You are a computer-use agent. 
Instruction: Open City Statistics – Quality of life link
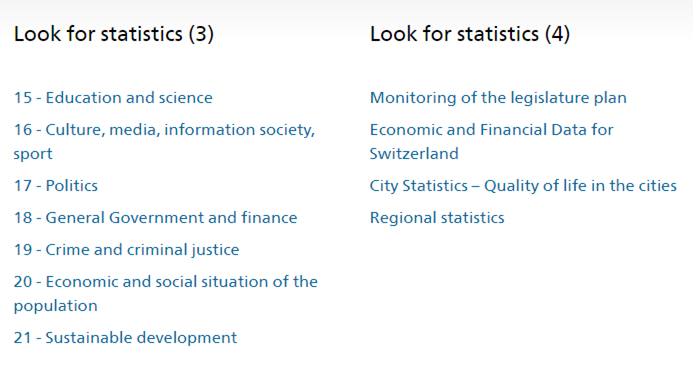523,186
